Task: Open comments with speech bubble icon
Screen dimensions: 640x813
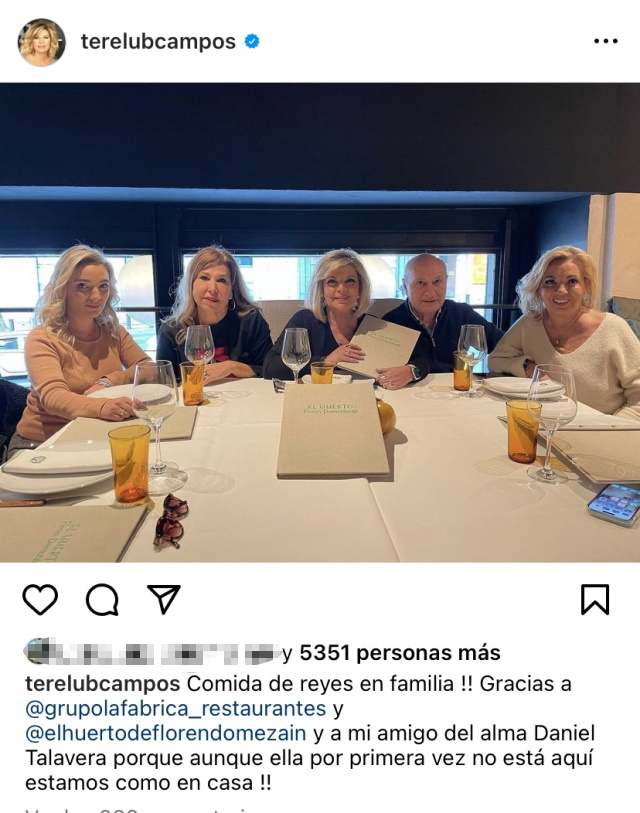Action: 102,600
